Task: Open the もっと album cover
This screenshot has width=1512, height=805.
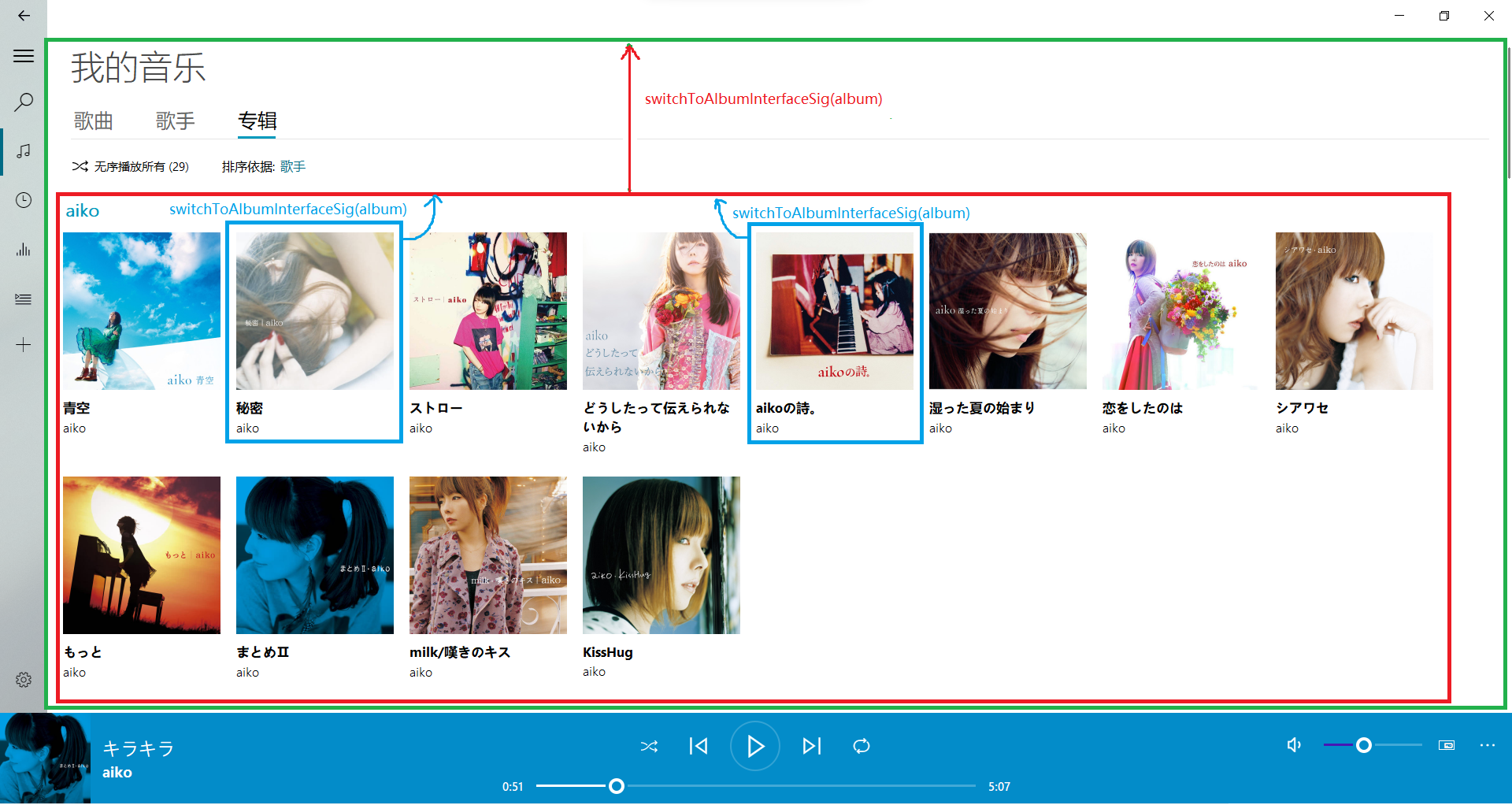Action: click(142, 555)
